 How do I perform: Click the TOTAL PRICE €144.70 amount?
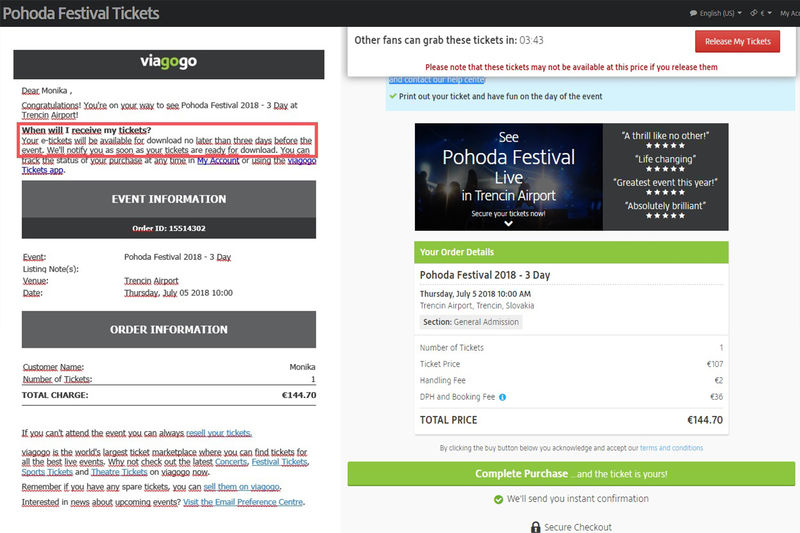705,420
